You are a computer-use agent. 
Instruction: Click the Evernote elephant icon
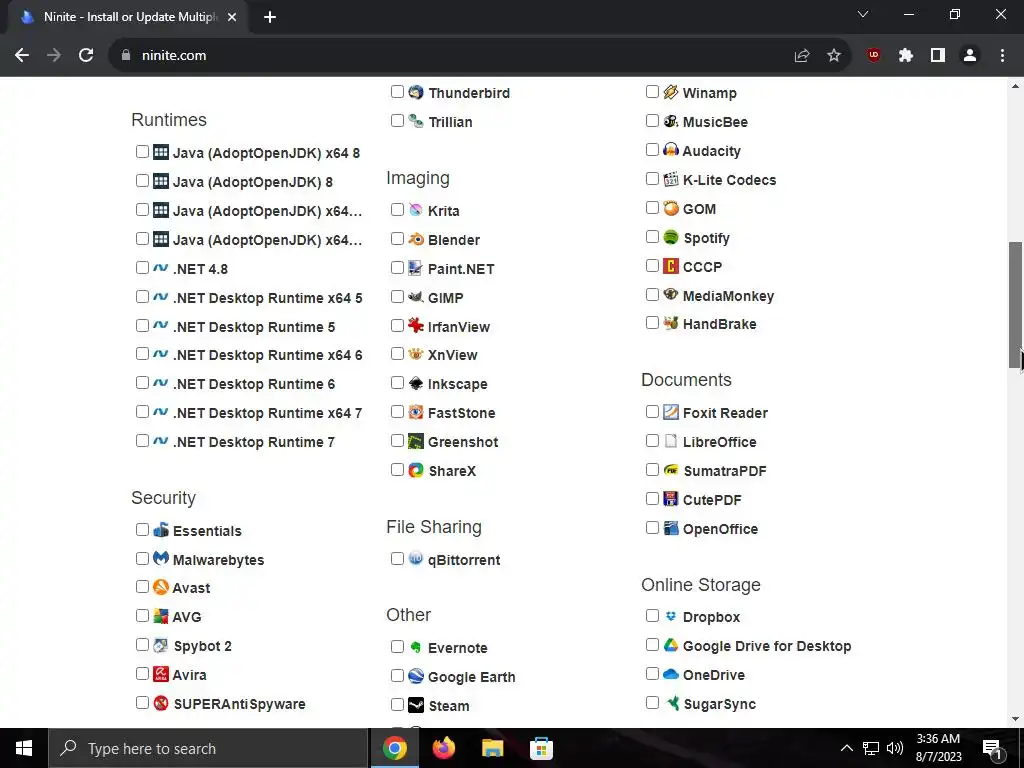point(416,647)
